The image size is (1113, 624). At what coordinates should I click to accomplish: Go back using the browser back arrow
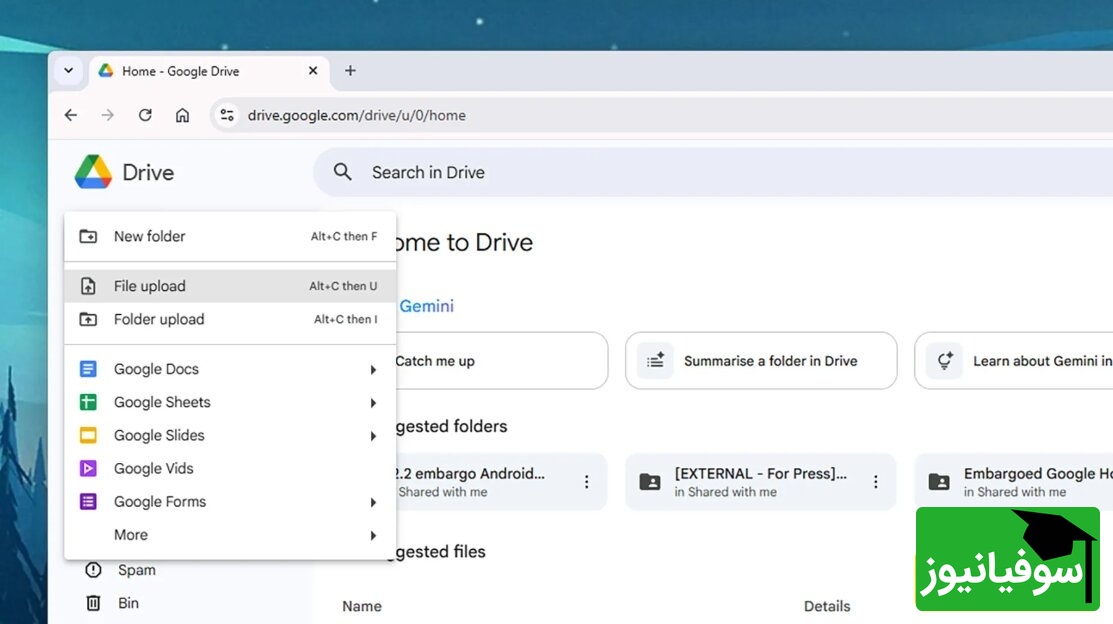(x=71, y=115)
